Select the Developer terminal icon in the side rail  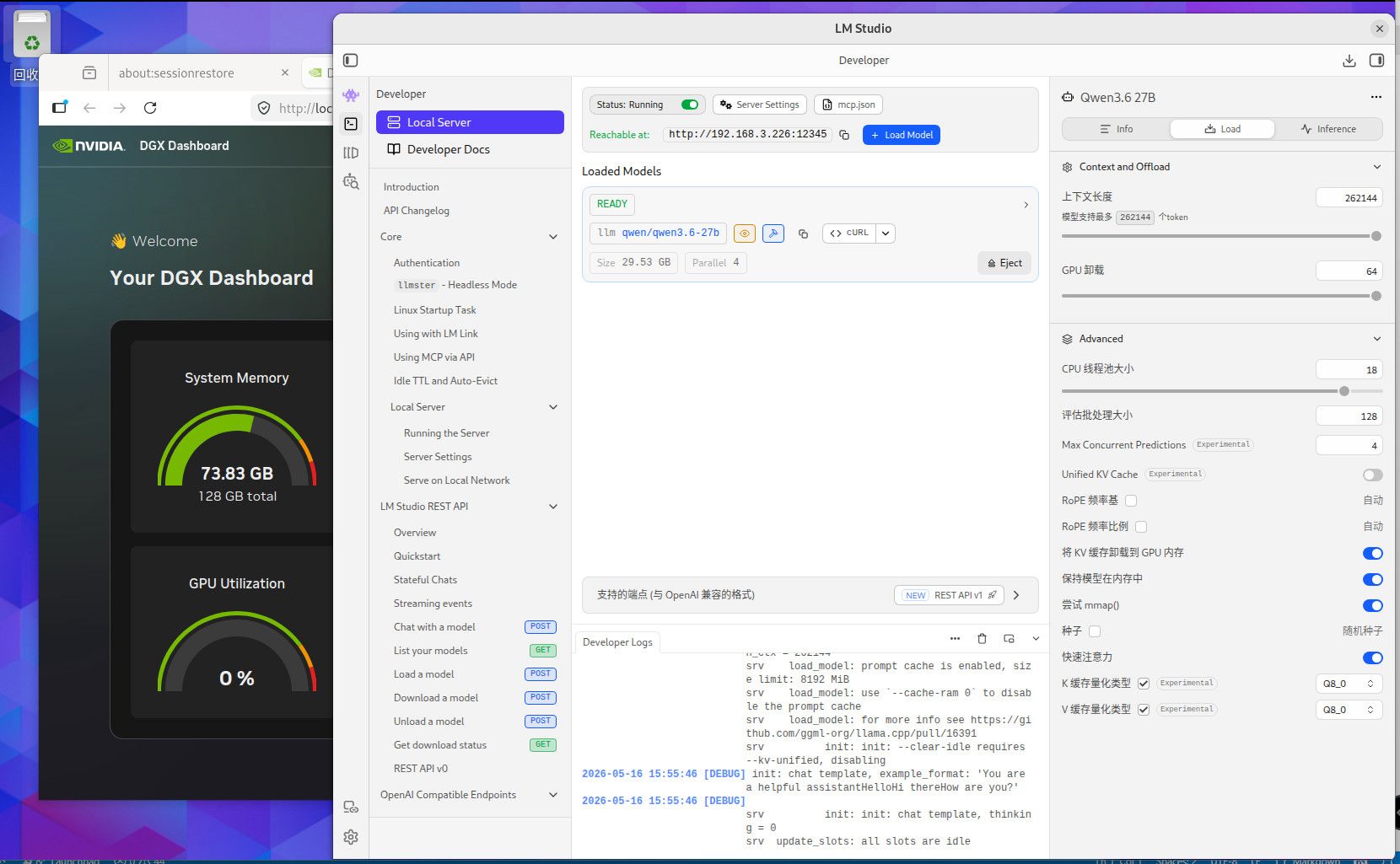point(351,124)
